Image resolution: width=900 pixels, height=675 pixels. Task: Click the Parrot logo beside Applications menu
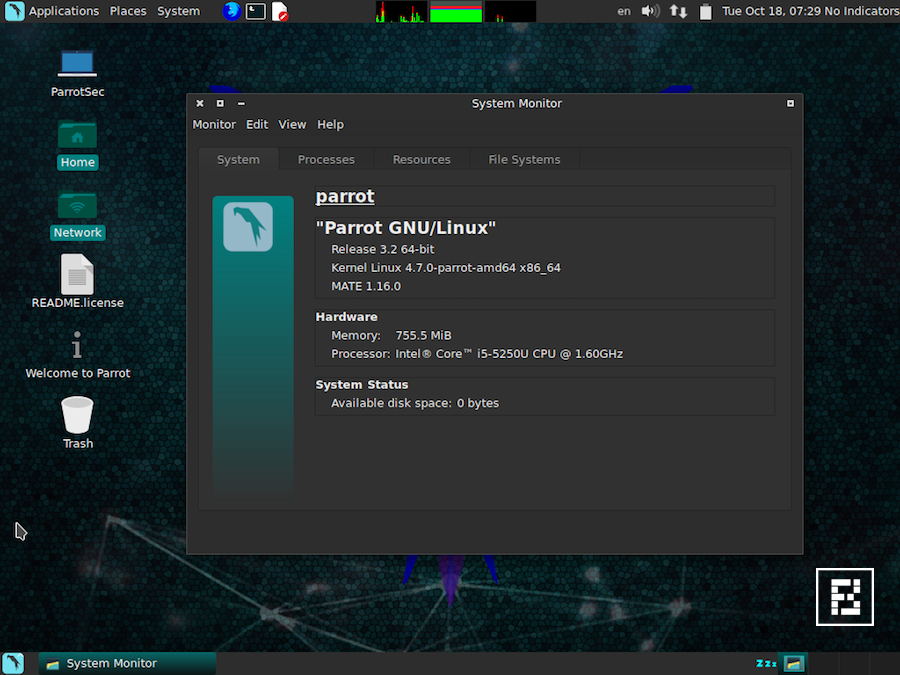(14, 11)
